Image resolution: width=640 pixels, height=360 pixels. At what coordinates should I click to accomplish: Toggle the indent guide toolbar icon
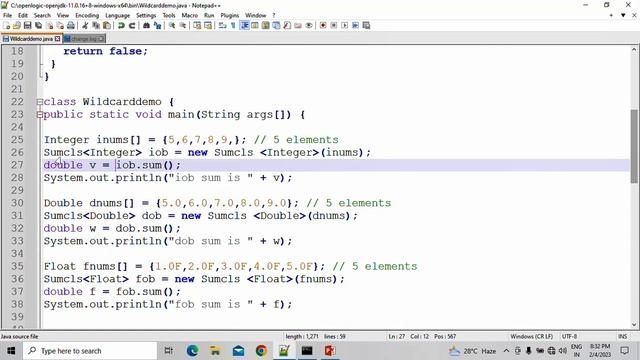244,25
